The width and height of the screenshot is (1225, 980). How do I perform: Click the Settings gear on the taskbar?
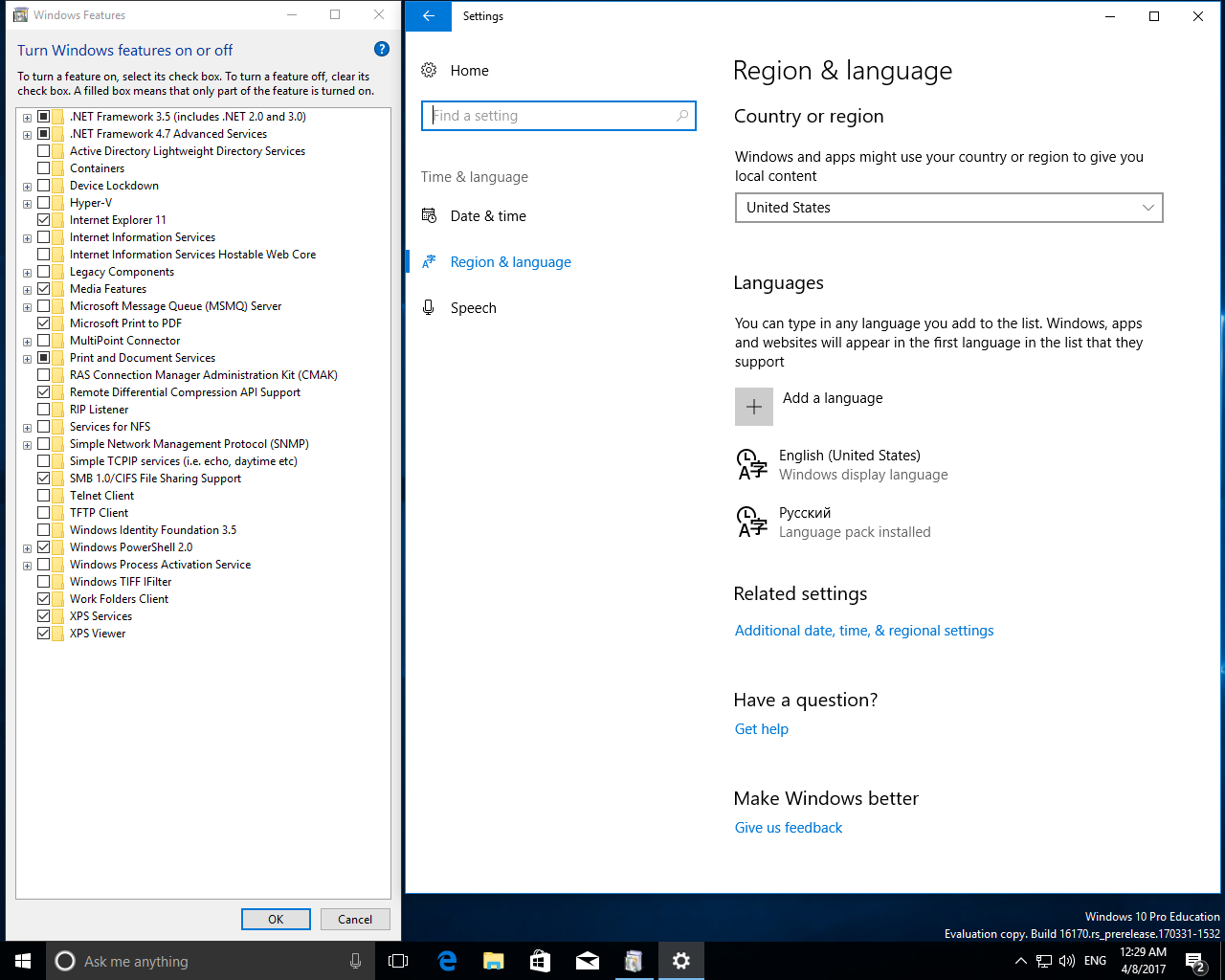pos(680,961)
